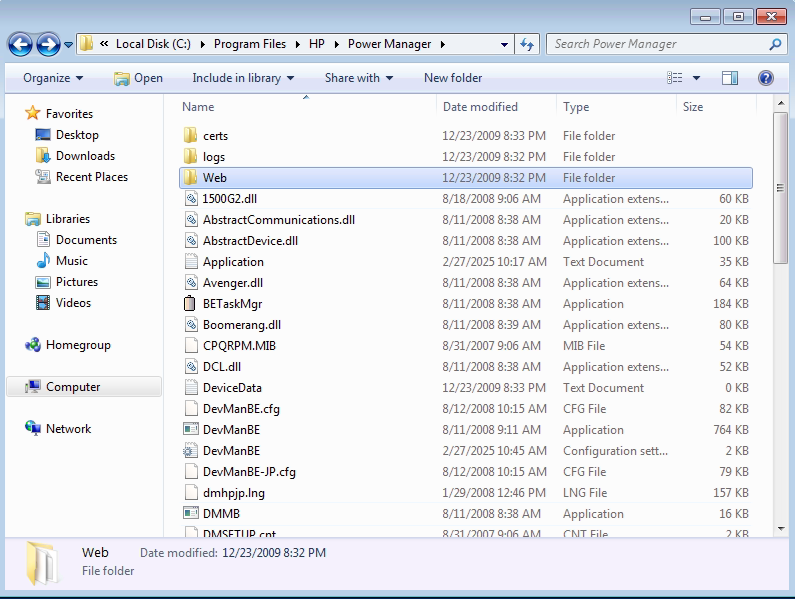Click the scrollbar down arrow
Viewport: 795px width, 599px height.
point(781,529)
